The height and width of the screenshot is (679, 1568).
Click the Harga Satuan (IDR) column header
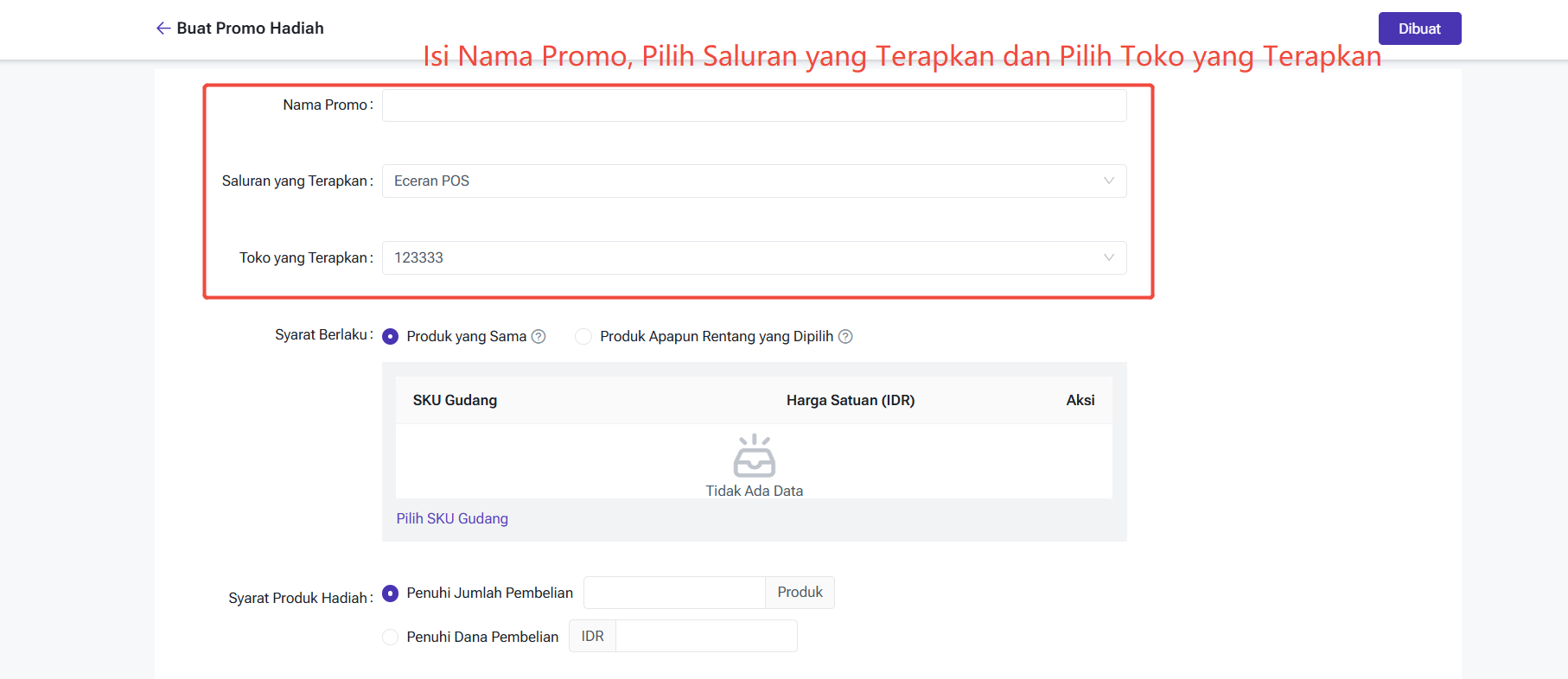click(x=850, y=400)
